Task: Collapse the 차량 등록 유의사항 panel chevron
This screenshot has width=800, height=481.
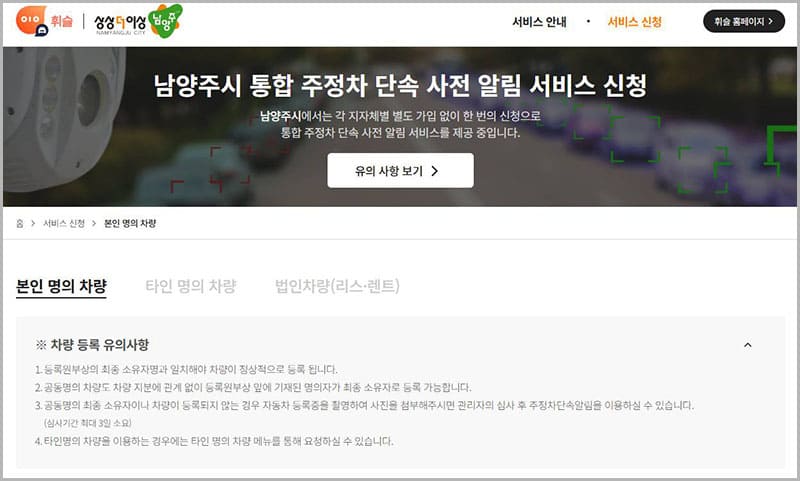Action: (x=747, y=345)
